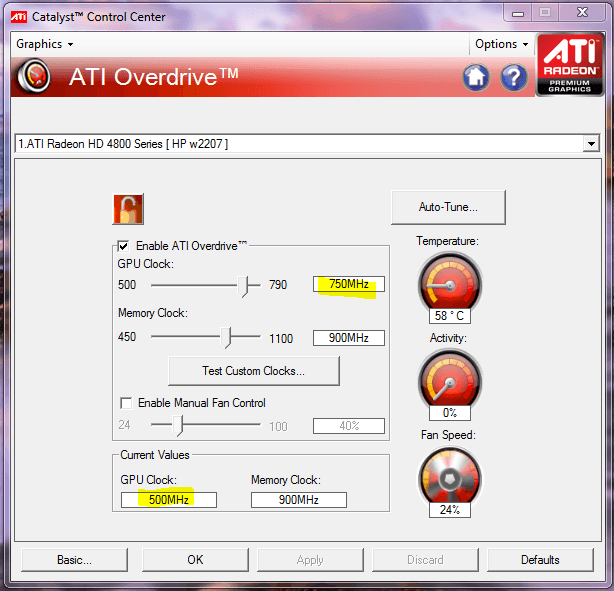Click the 24% fan speed readout
Viewport: 614px width, 591px height.
pyautogui.click(x=450, y=510)
